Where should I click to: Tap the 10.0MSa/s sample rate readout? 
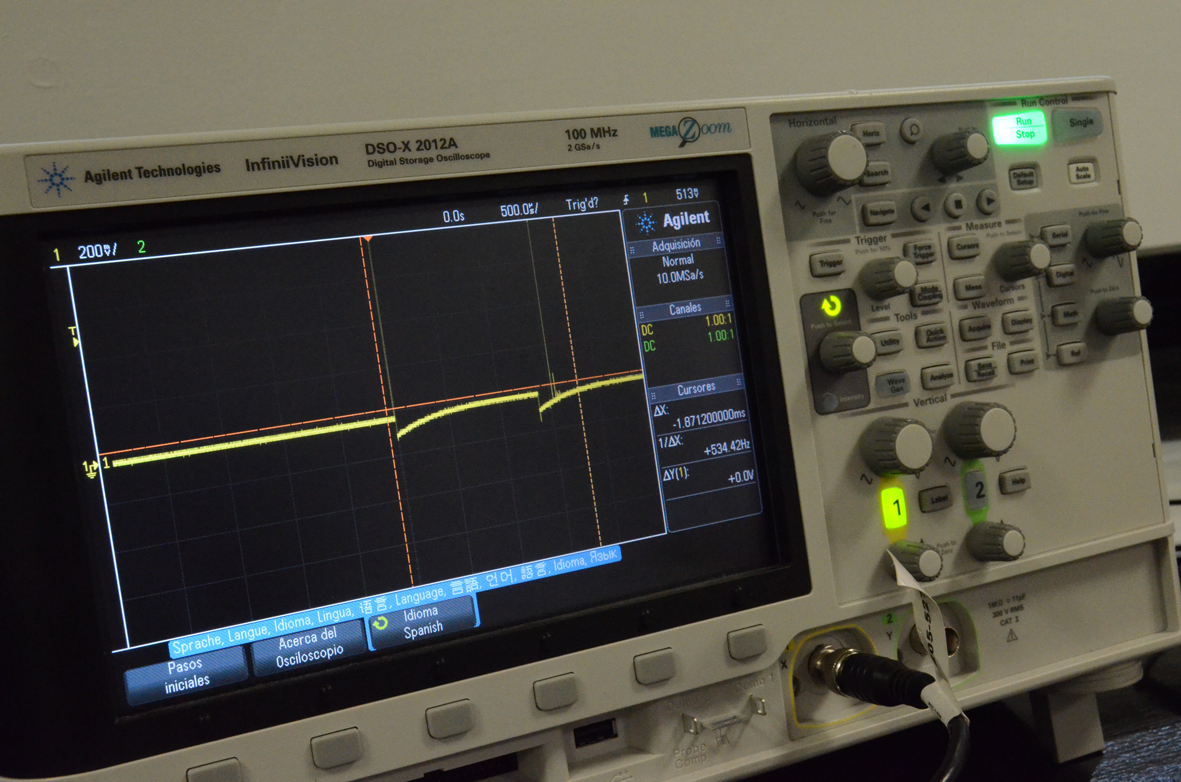[x=679, y=276]
